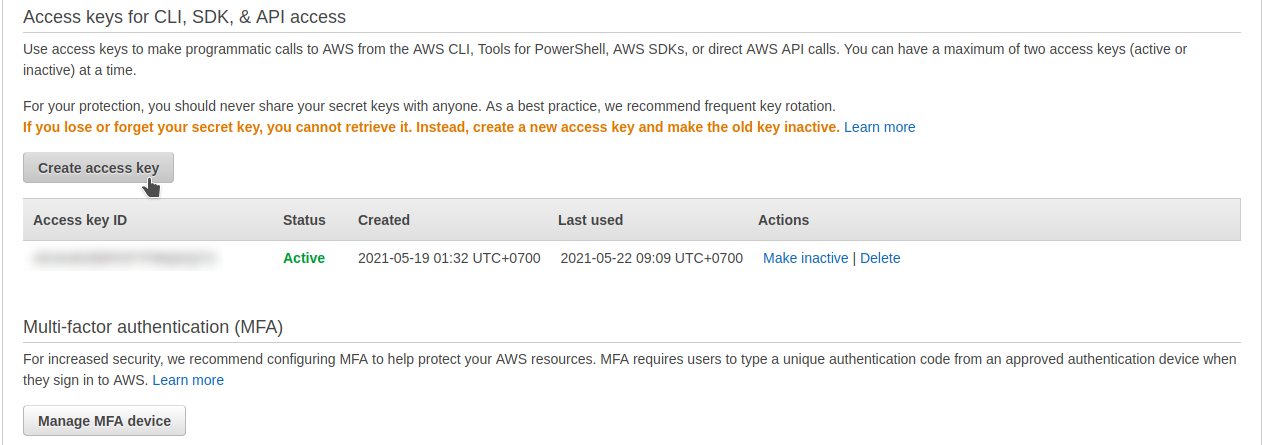Click the 2021-05-19 created timestamp

click(x=449, y=258)
